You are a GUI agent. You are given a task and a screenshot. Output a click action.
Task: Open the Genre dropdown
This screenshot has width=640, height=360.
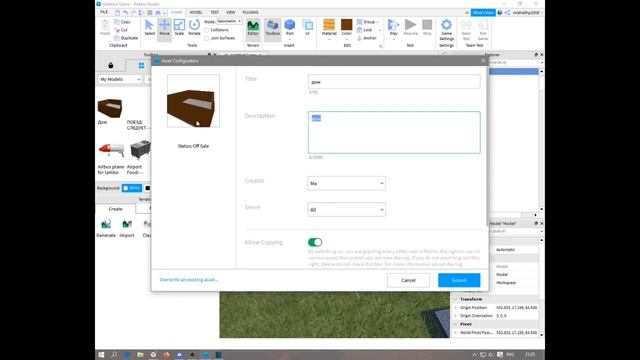click(x=346, y=210)
